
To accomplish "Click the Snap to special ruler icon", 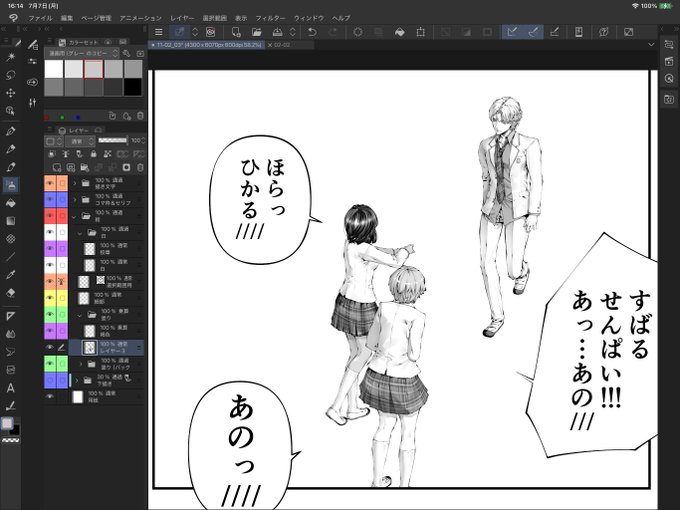I will [533, 32].
